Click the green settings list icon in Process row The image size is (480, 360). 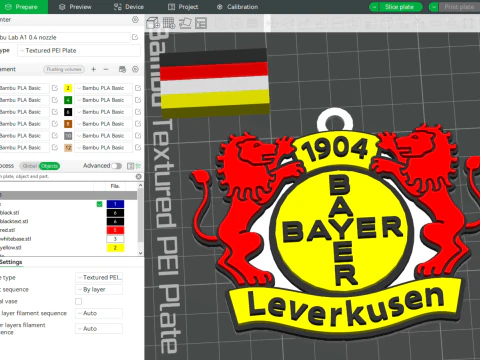click(x=138, y=166)
